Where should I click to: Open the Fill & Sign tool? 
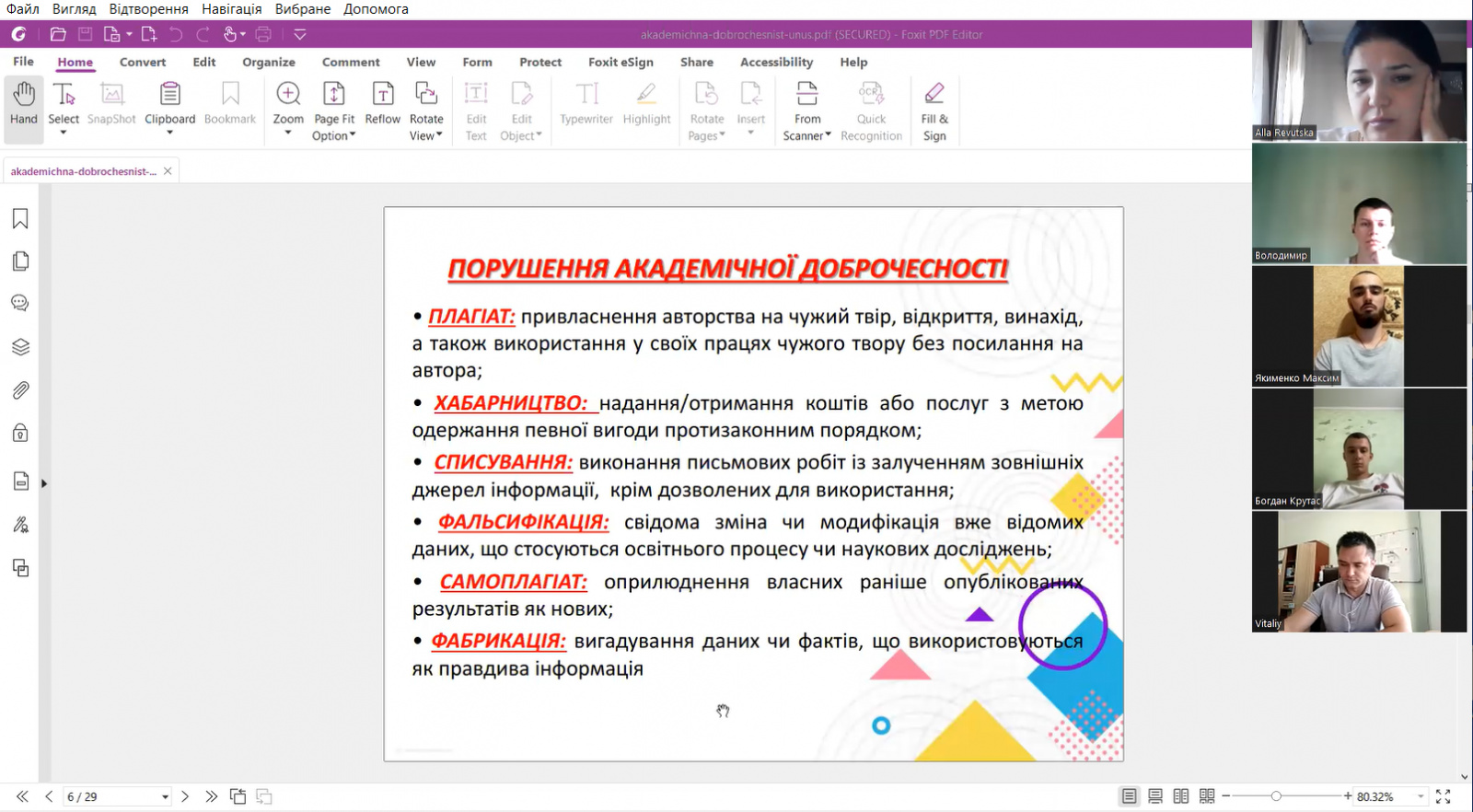(934, 110)
